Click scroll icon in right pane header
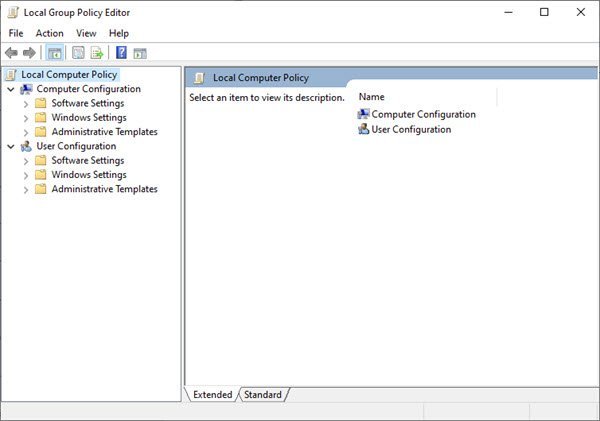Image resolution: width=600 pixels, height=421 pixels. coord(199,78)
